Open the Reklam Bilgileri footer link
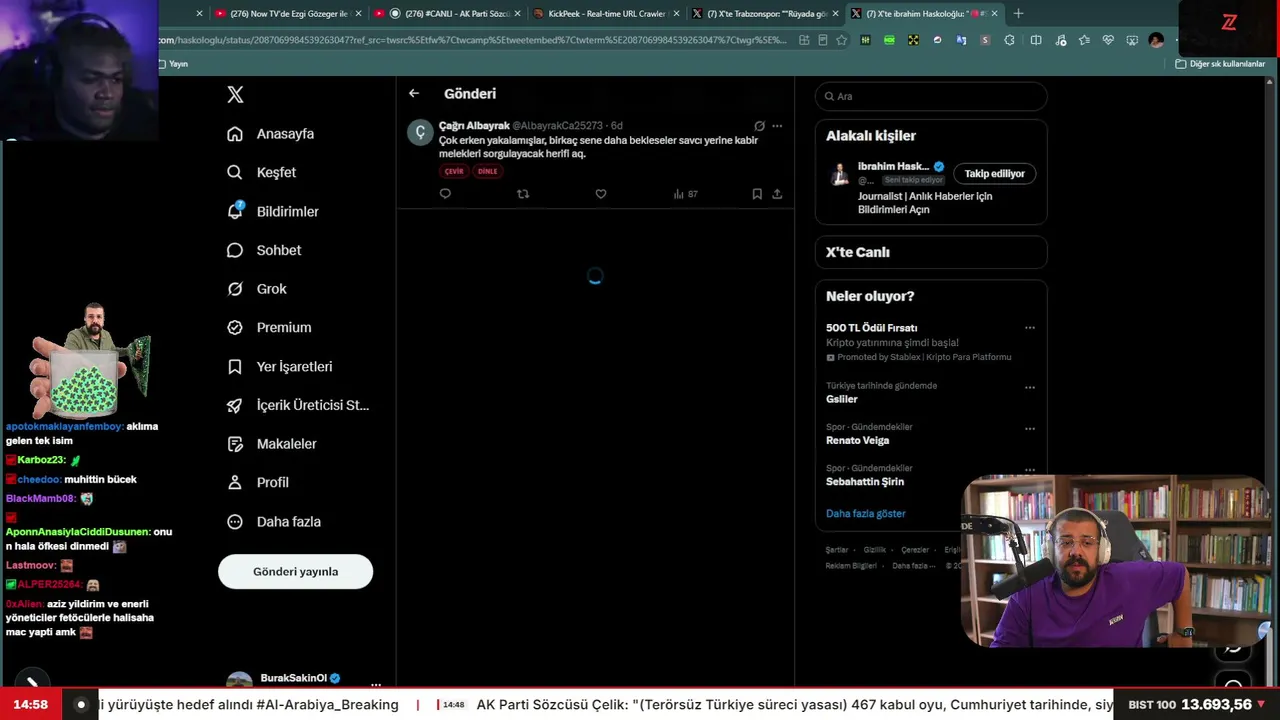1280x720 pixels. pos(851,566)
